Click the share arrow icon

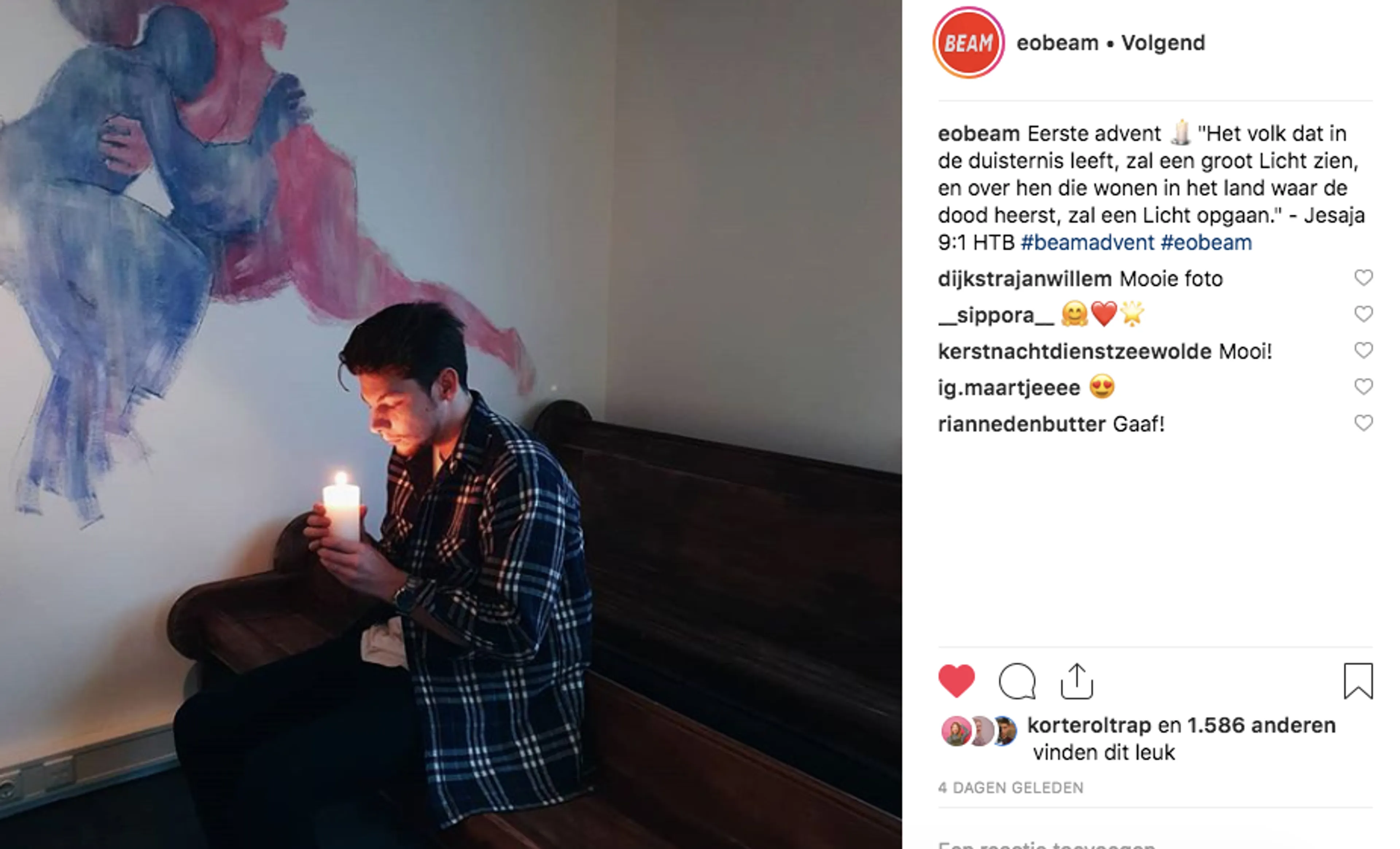point(1077,680)
